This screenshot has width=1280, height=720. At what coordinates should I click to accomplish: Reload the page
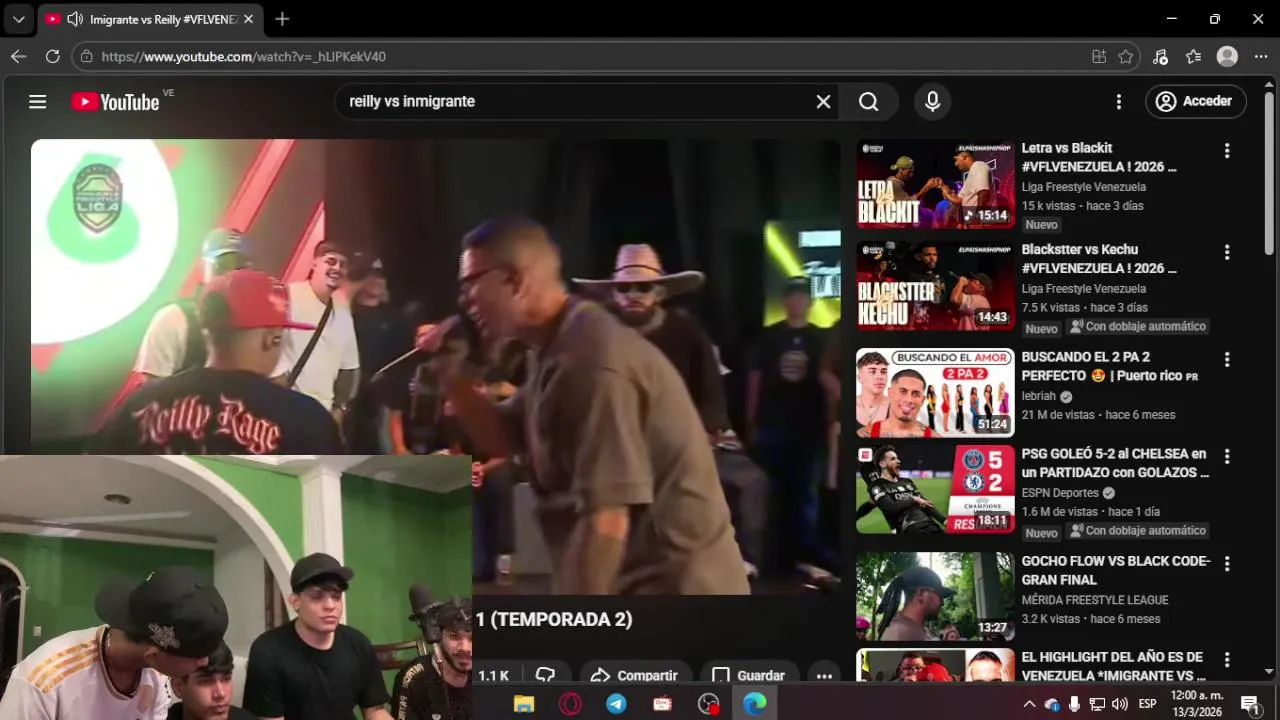pyautogui.click(x=53, y=57)
